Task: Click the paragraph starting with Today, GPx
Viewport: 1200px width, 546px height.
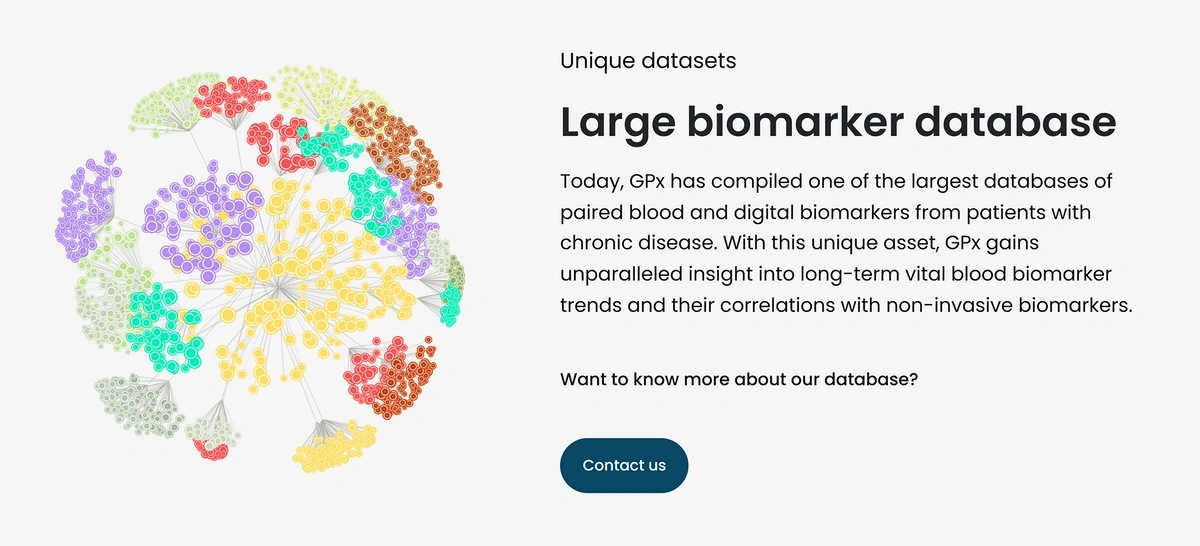Action: coord(846,244)
